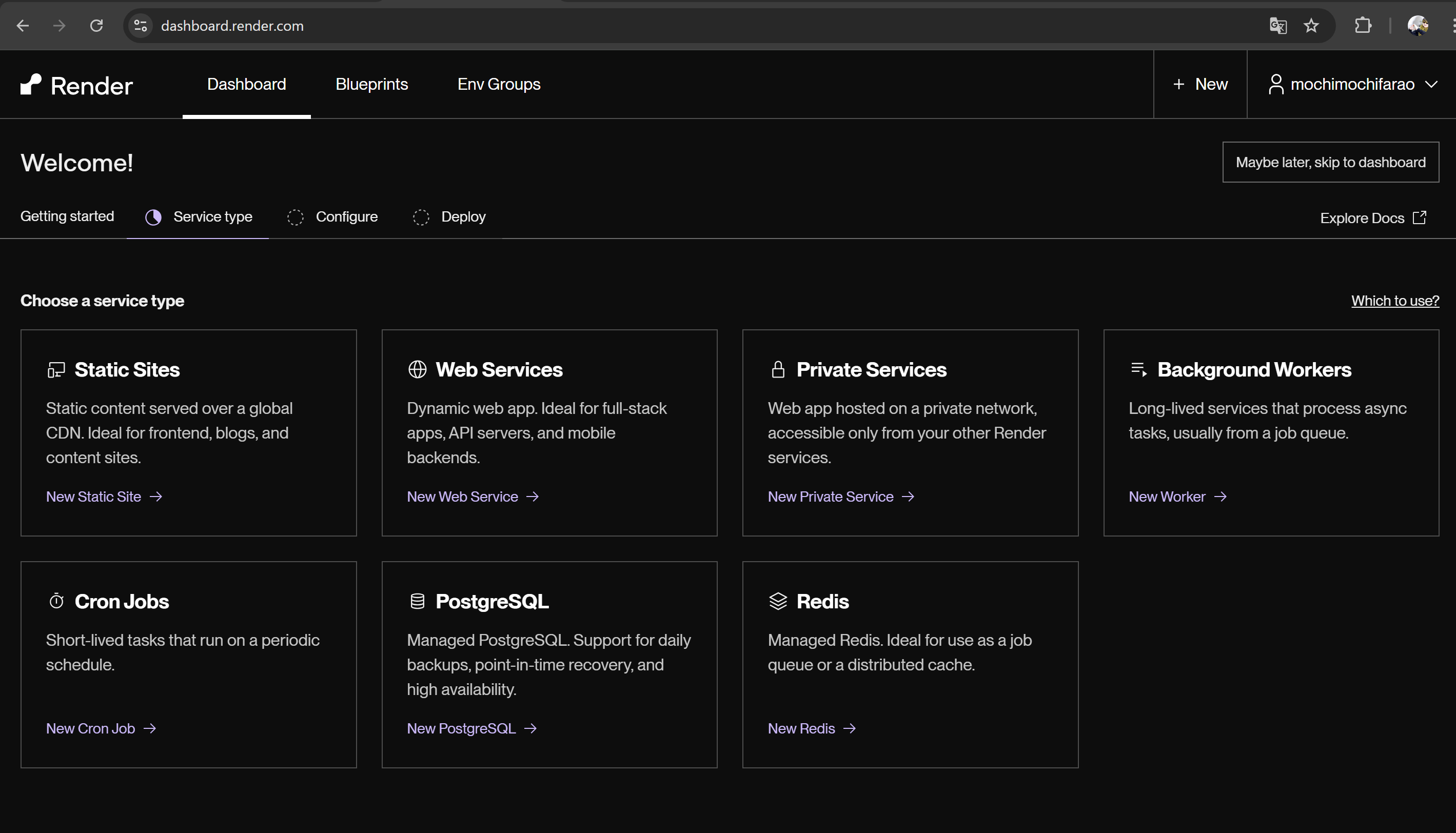
Task: Click the Redis stack icon
Action: (x=778, y=601)
